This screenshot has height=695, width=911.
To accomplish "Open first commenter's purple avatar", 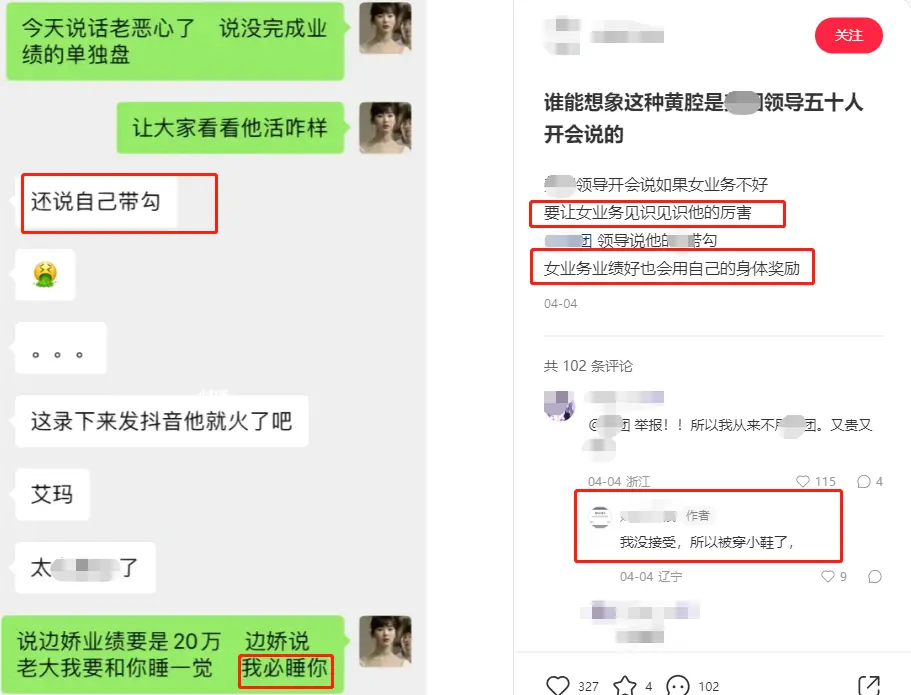I will (x=559, y=405).
